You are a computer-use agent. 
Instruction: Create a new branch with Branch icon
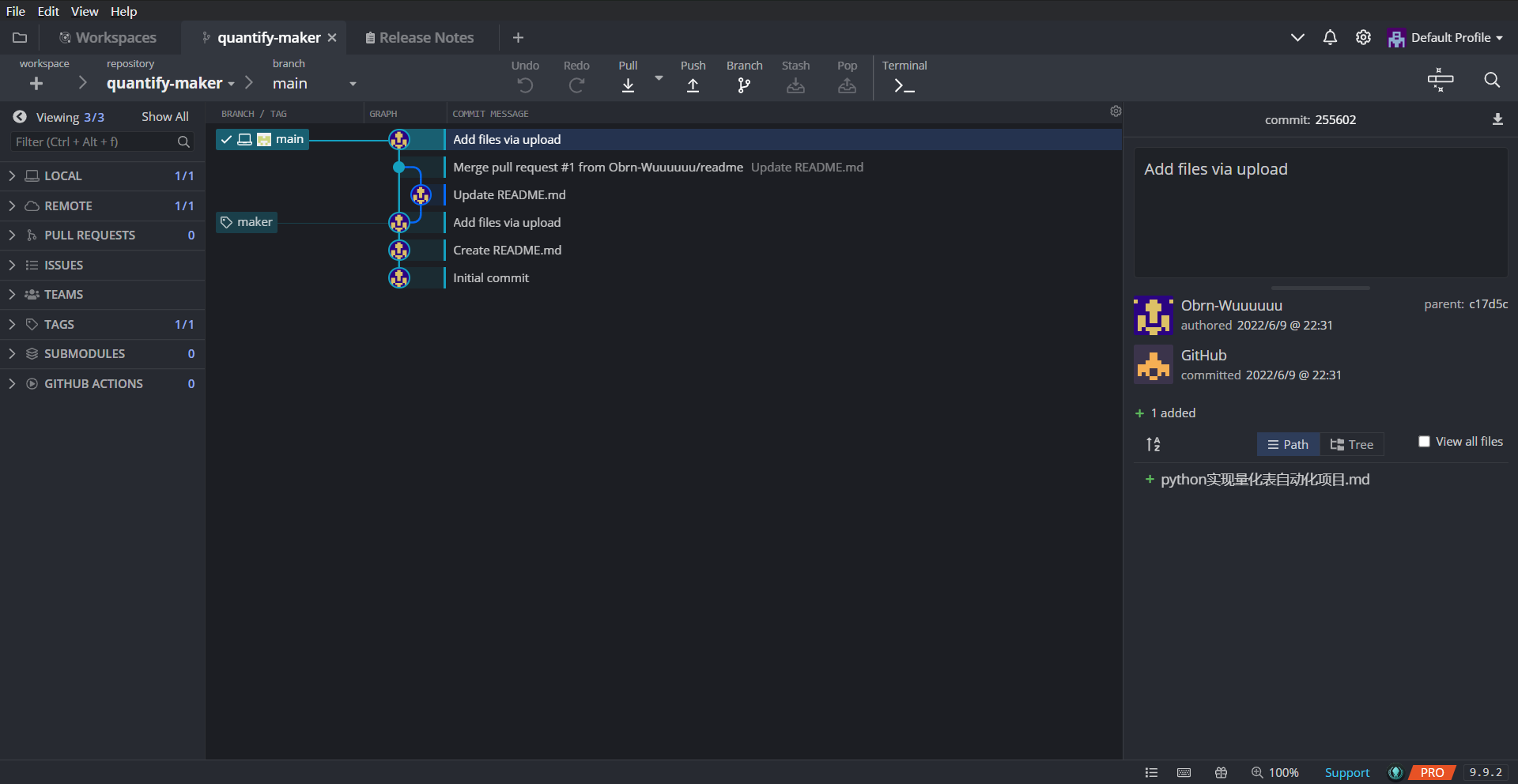[x=744, y=85]
